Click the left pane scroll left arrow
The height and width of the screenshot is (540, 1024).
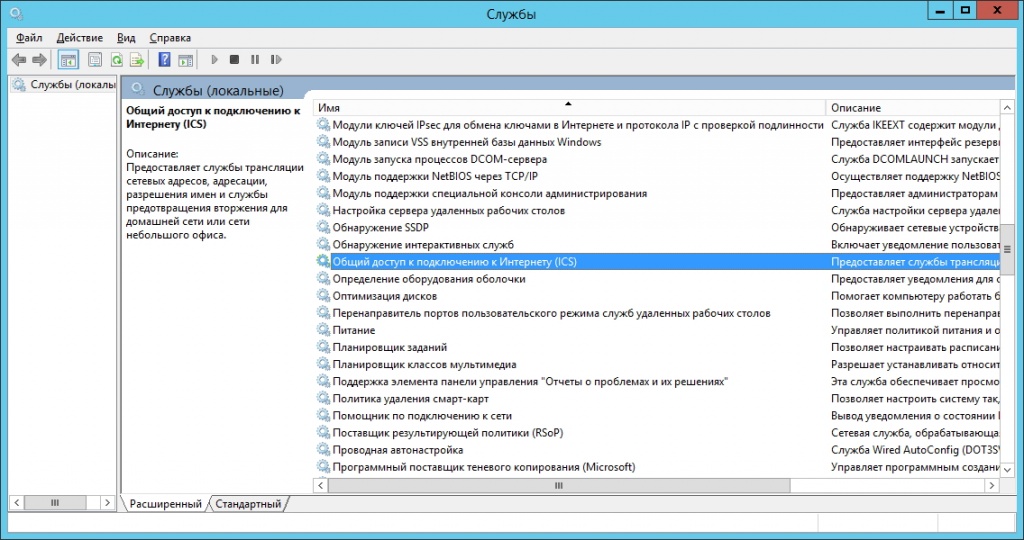point(17,502)
